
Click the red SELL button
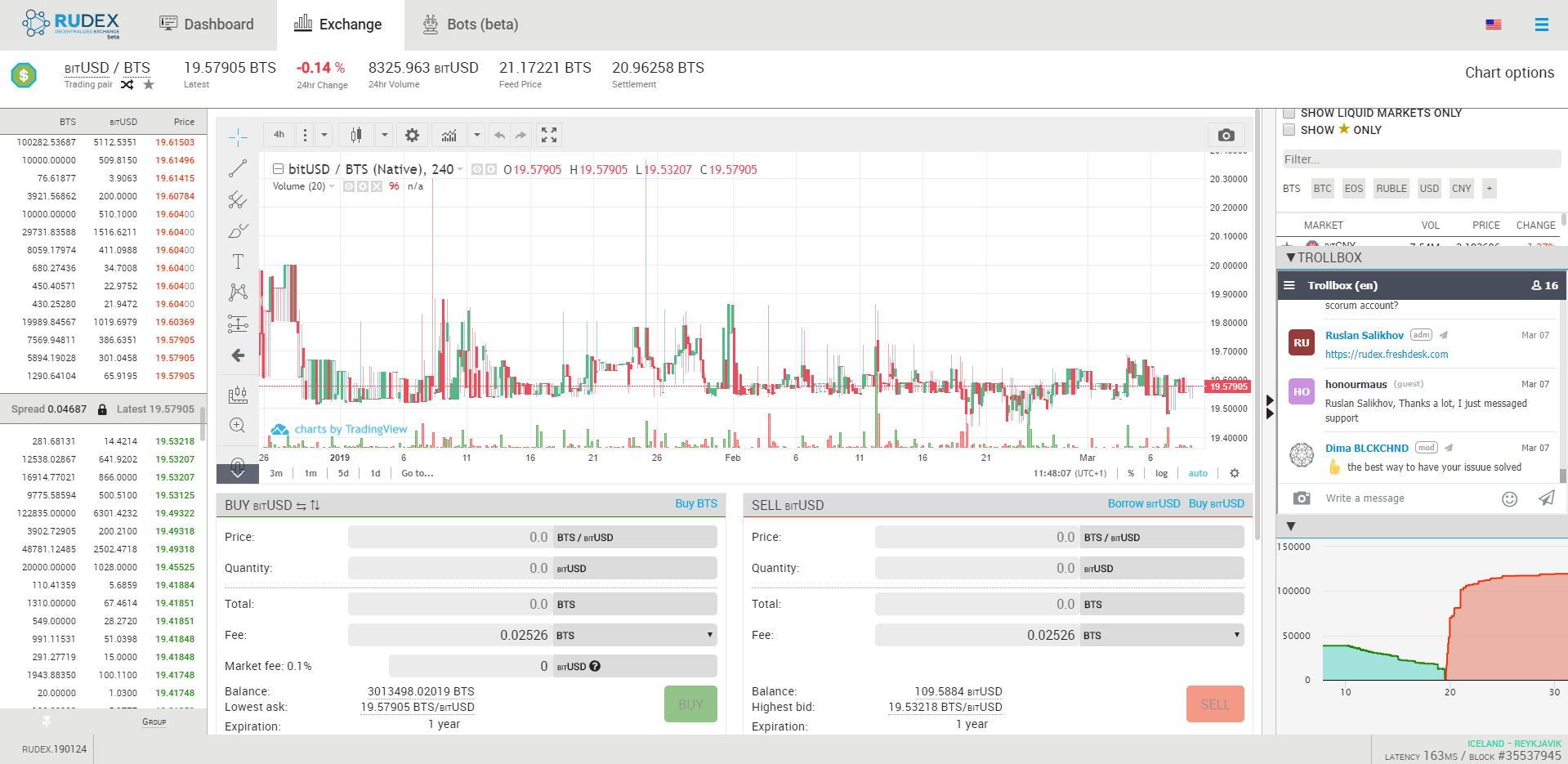[x=1215, y=704]
